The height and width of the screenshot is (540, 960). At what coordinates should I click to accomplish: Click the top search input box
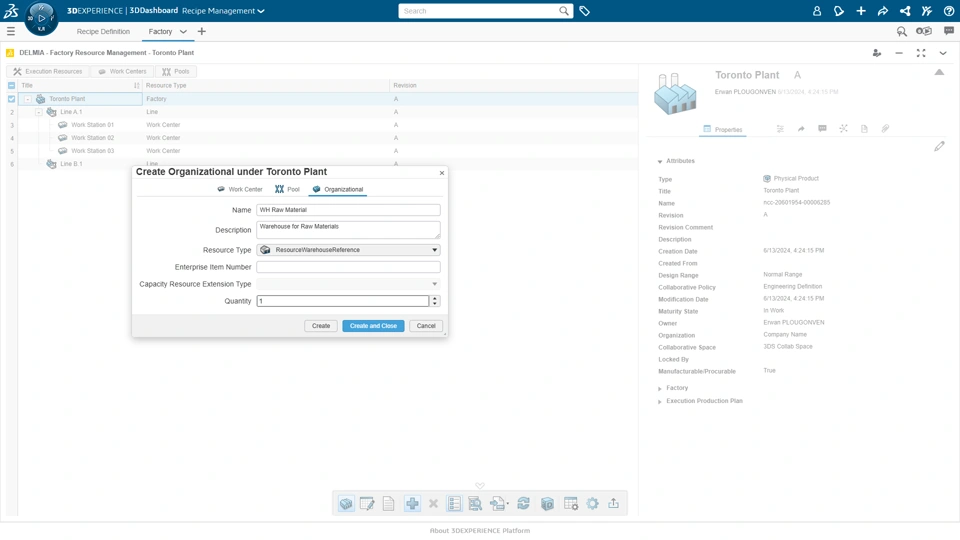coord(478,11)
